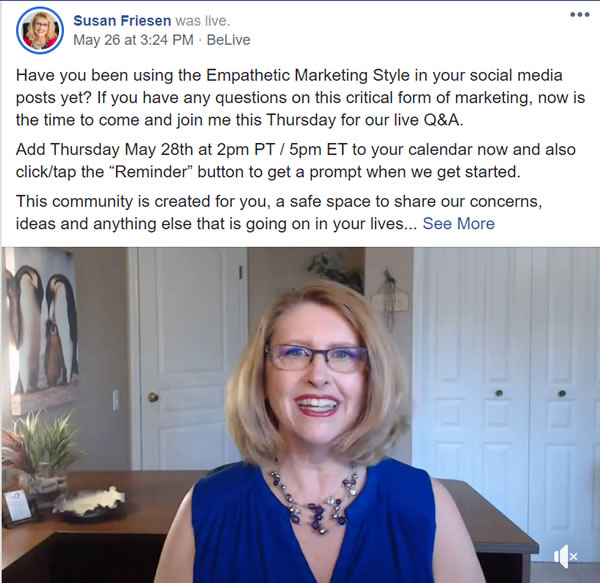Open the May 26 timestamp link
The width and height of the screenshot is (600, 583).
[x=134, y=40]
